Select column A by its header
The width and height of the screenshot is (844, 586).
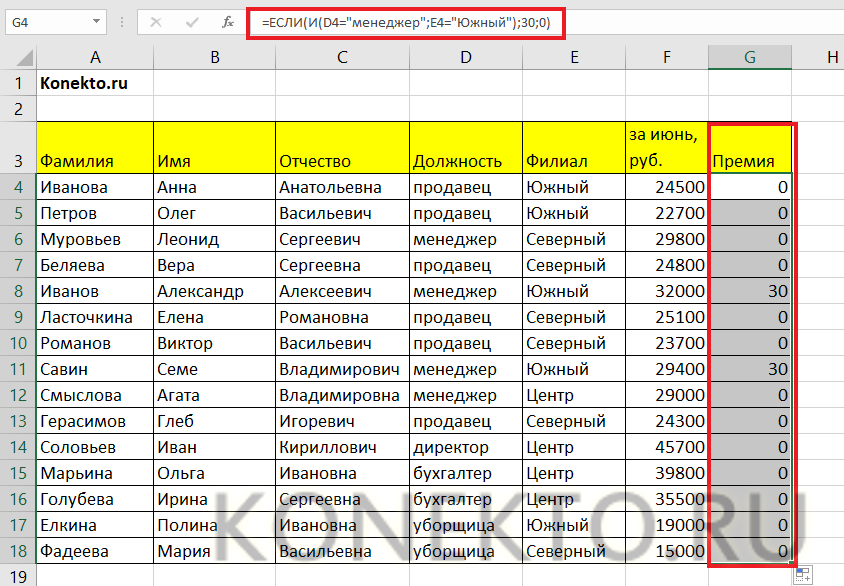[94, 58]
